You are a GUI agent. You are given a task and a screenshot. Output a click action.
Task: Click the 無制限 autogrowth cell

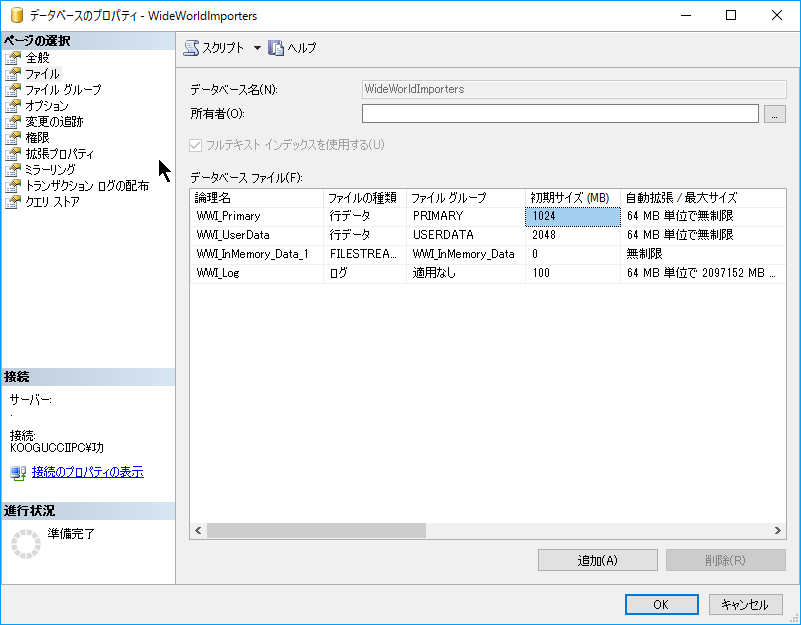coord(703,254)
